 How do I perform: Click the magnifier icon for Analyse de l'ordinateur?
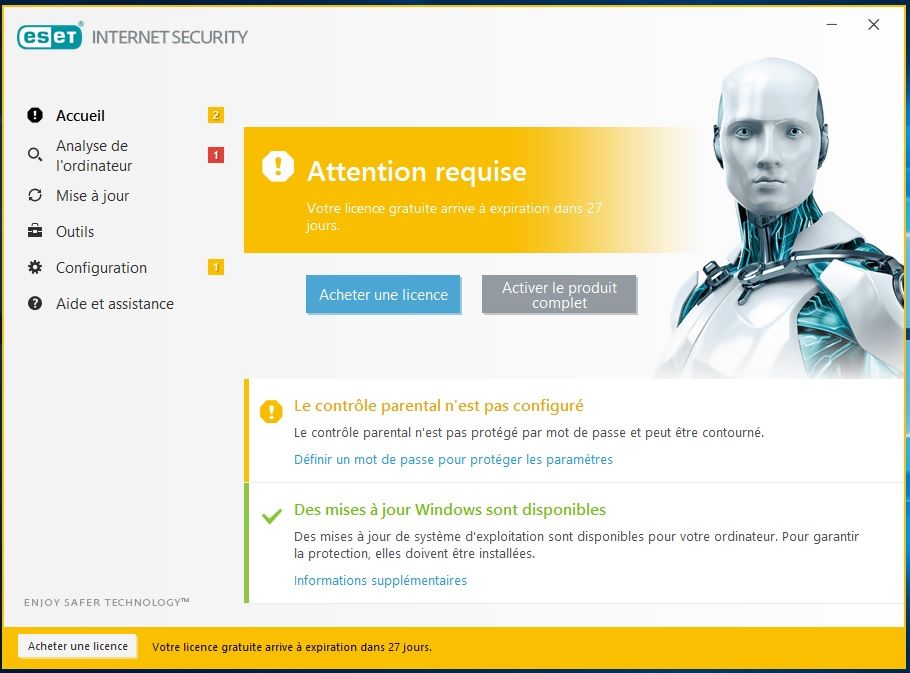pyautogui.click(x=35, y=154)
